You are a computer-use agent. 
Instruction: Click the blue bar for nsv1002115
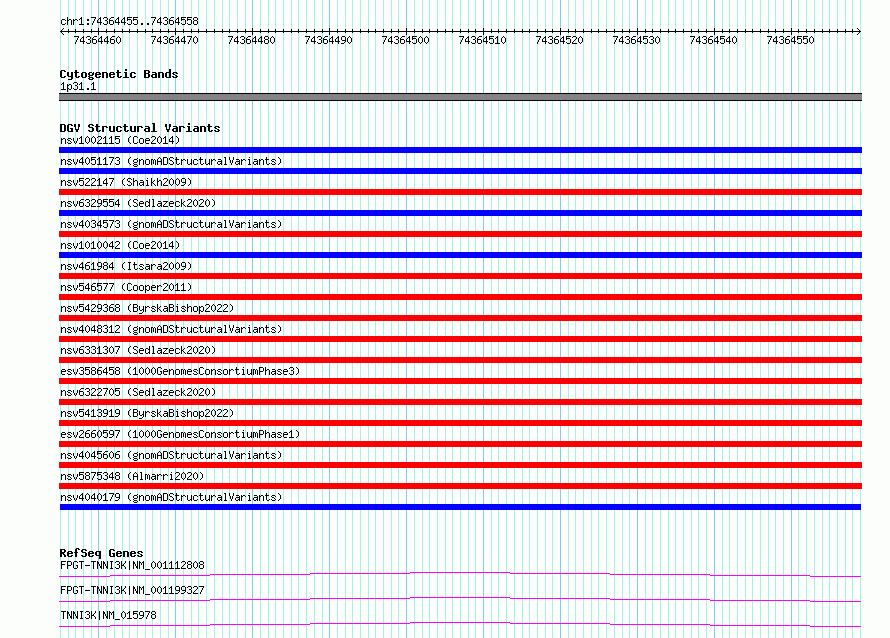pyautogui.click(x=460, y=150)
